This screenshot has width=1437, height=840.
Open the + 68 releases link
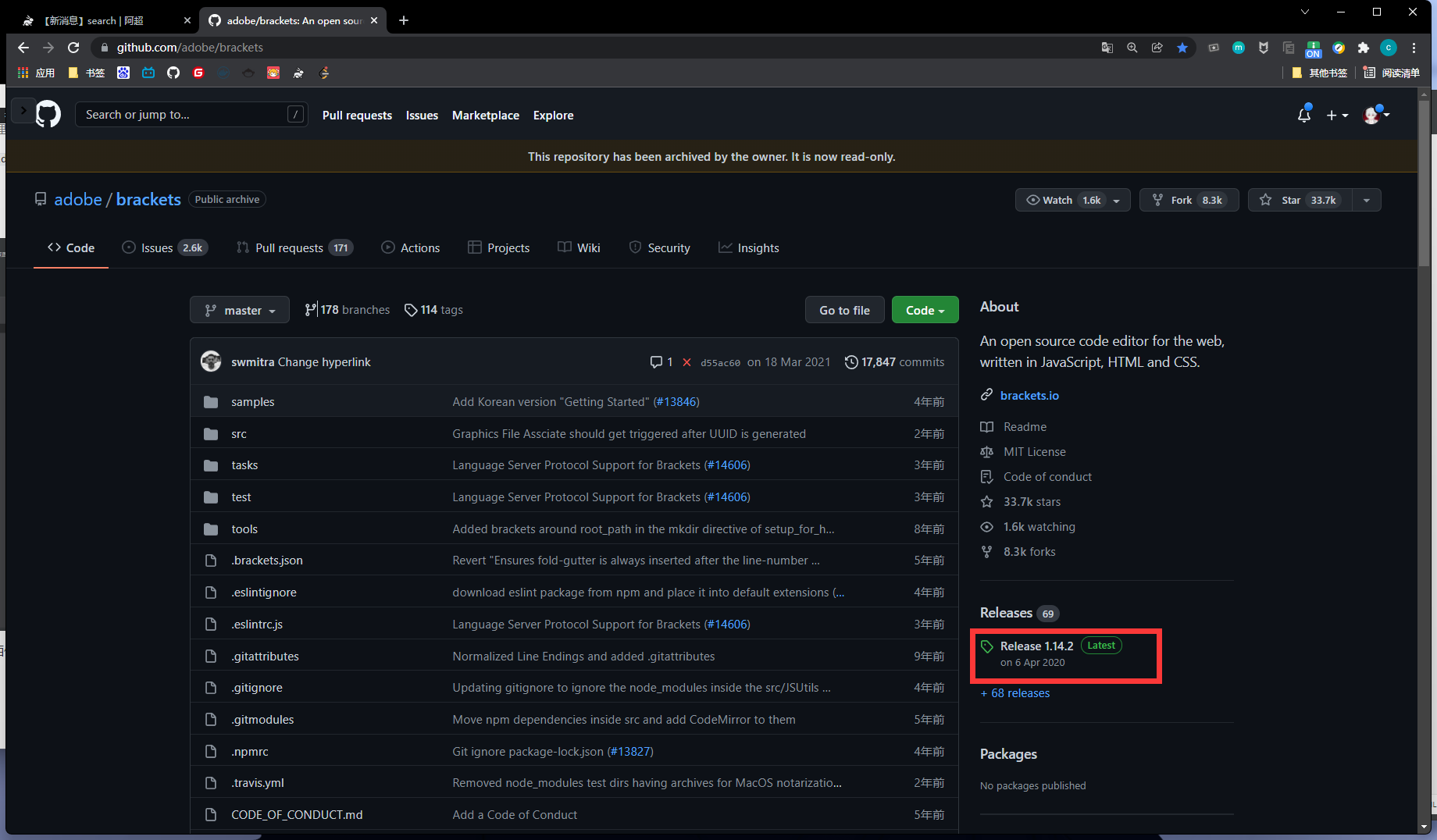[1015, 693]
